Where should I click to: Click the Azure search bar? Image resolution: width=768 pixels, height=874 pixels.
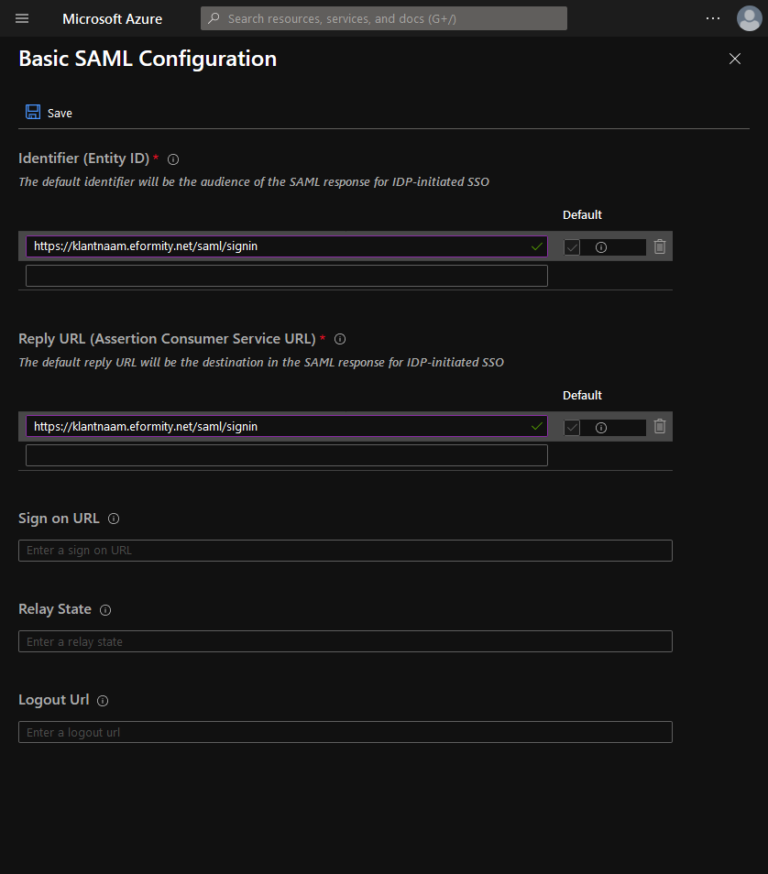(x=383, y=18)
